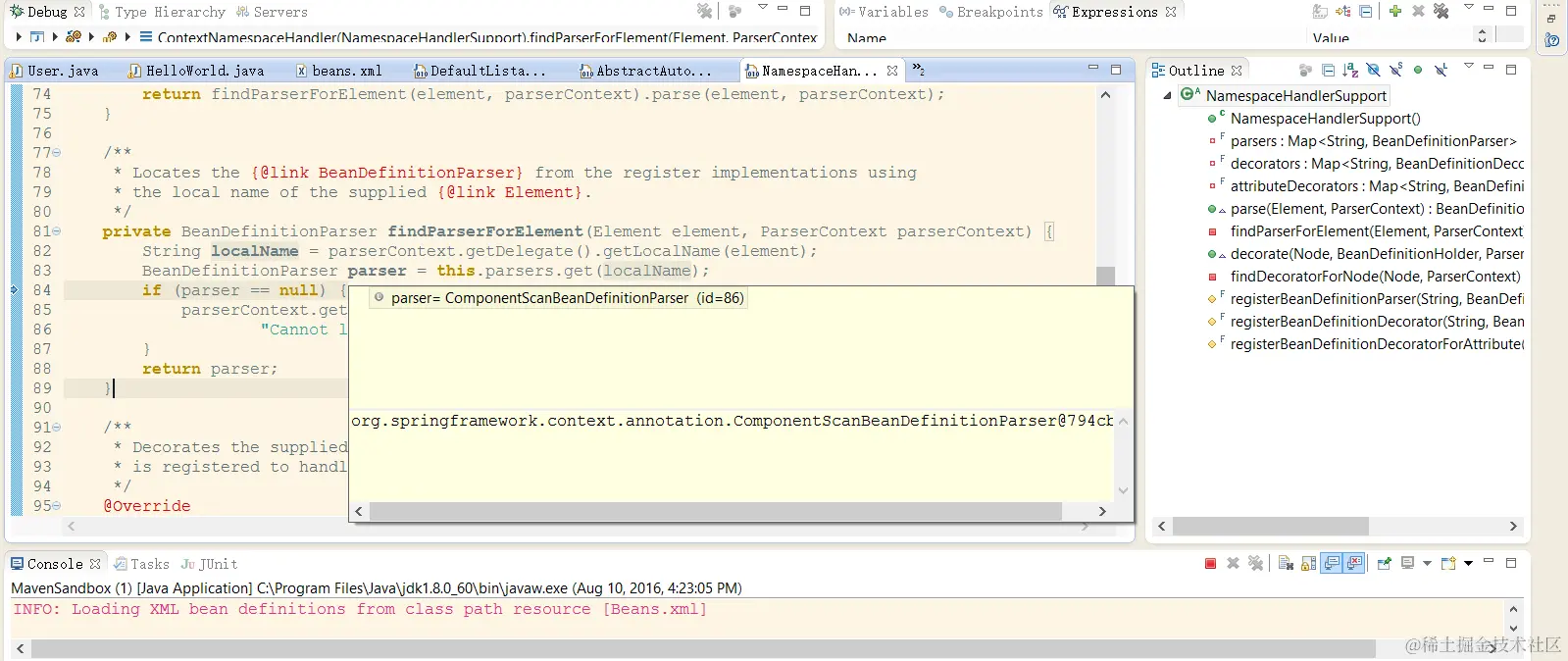Select the Console tab
Viewport: 1568px width, 661px height.
56,564
